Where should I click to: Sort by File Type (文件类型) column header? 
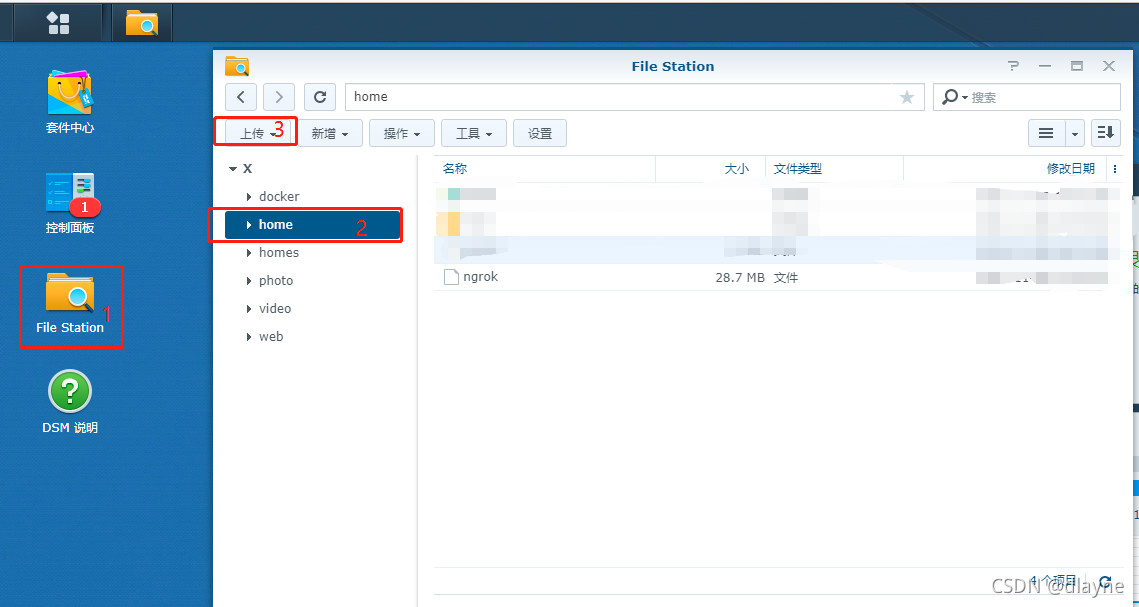click(x=835, y=168)
